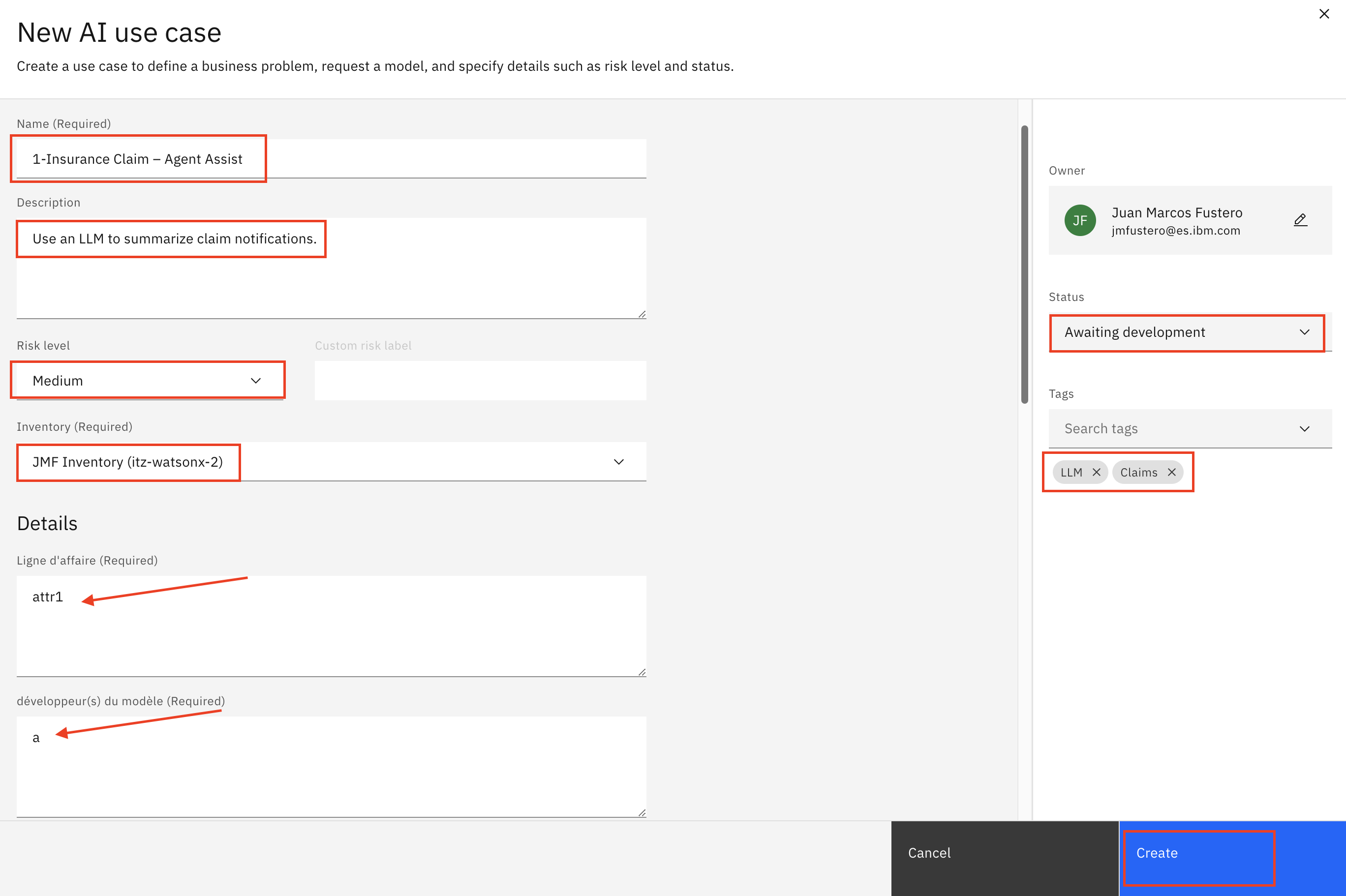Image resolution: width=1346 pixels, height=896 pixels.
Task: Click the owner avatar initials icon
Action: (1083, 220)
